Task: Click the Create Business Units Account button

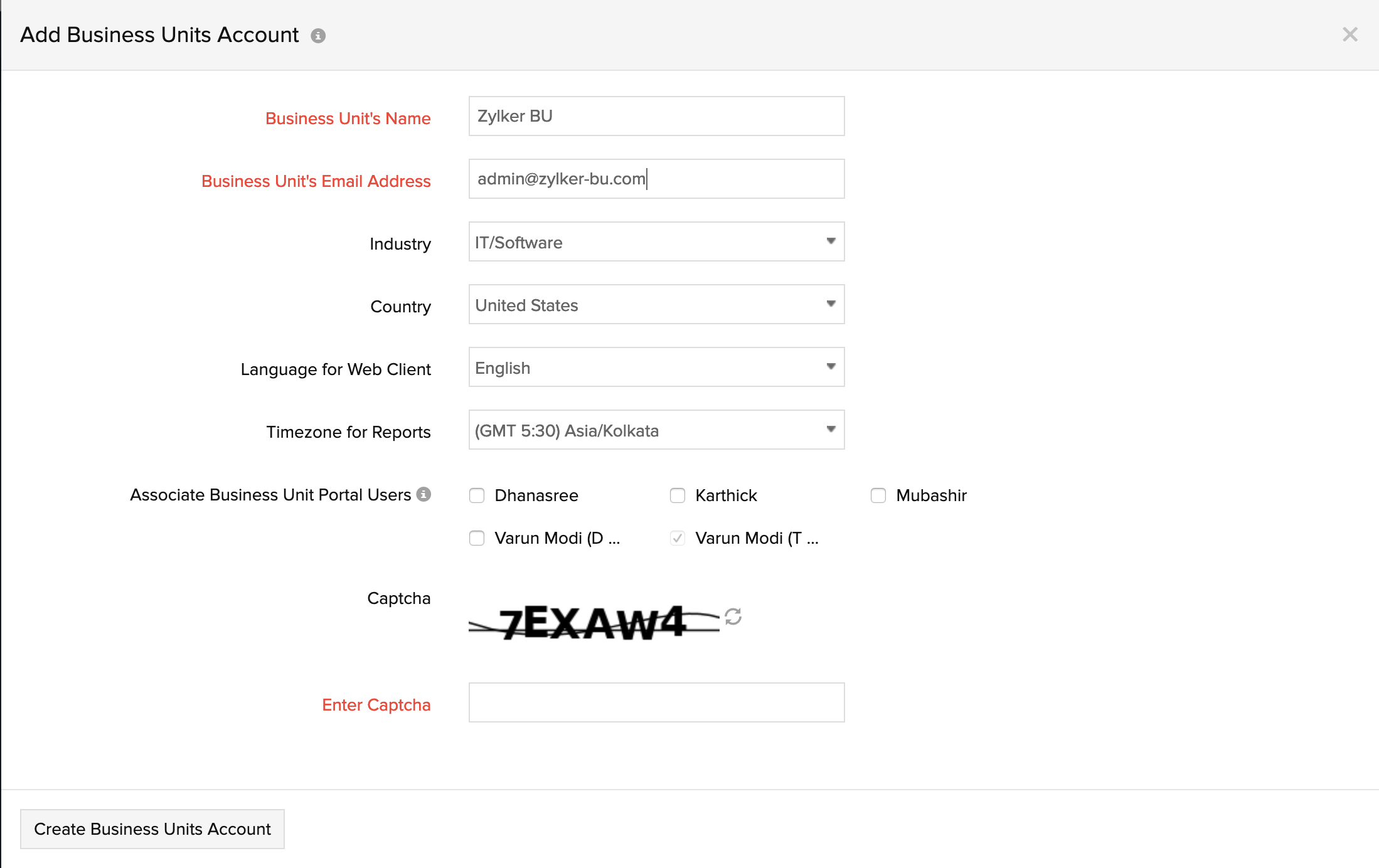Action: pos(152,828)
